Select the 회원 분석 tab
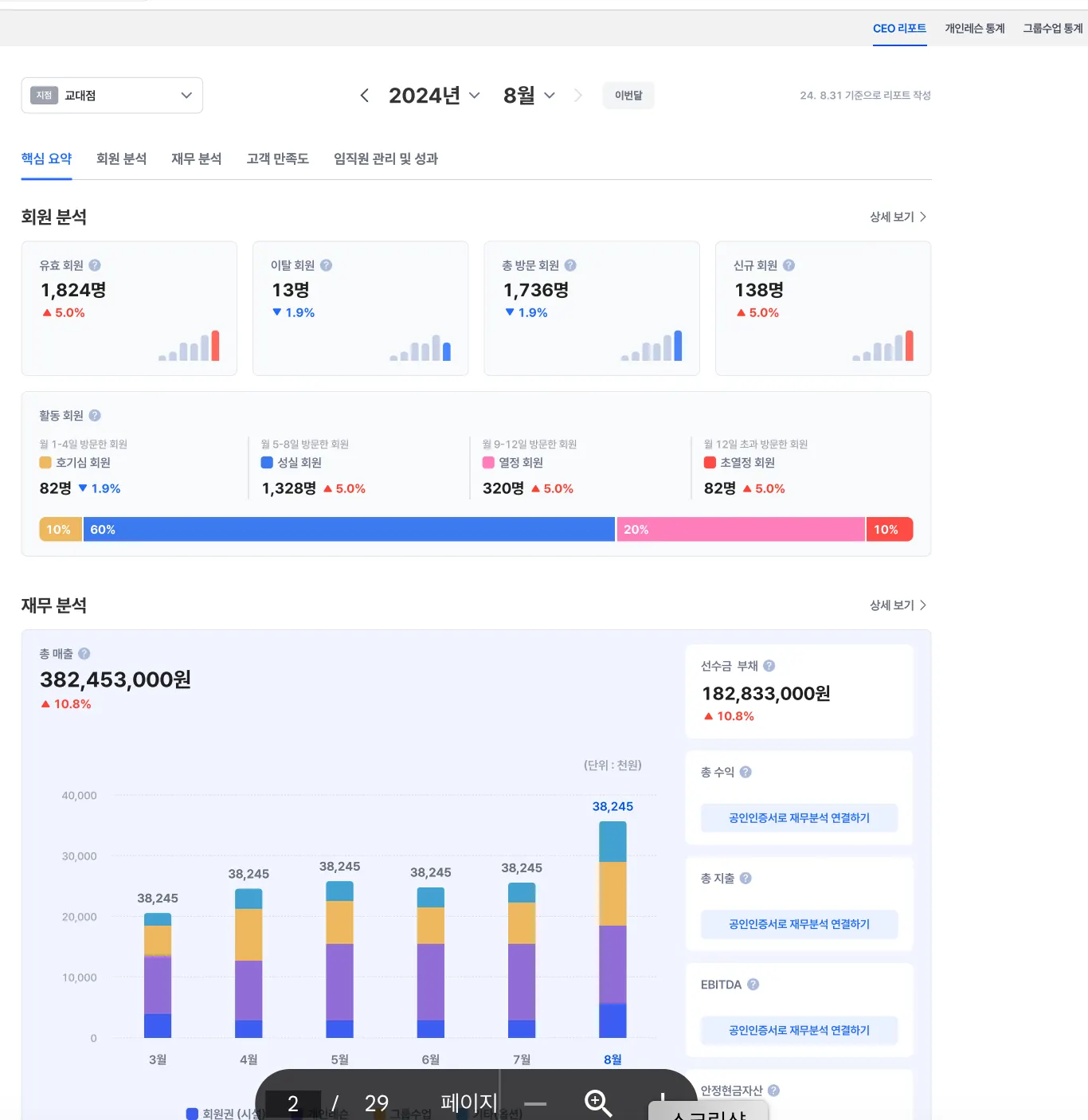 click(x=121, y=159)
